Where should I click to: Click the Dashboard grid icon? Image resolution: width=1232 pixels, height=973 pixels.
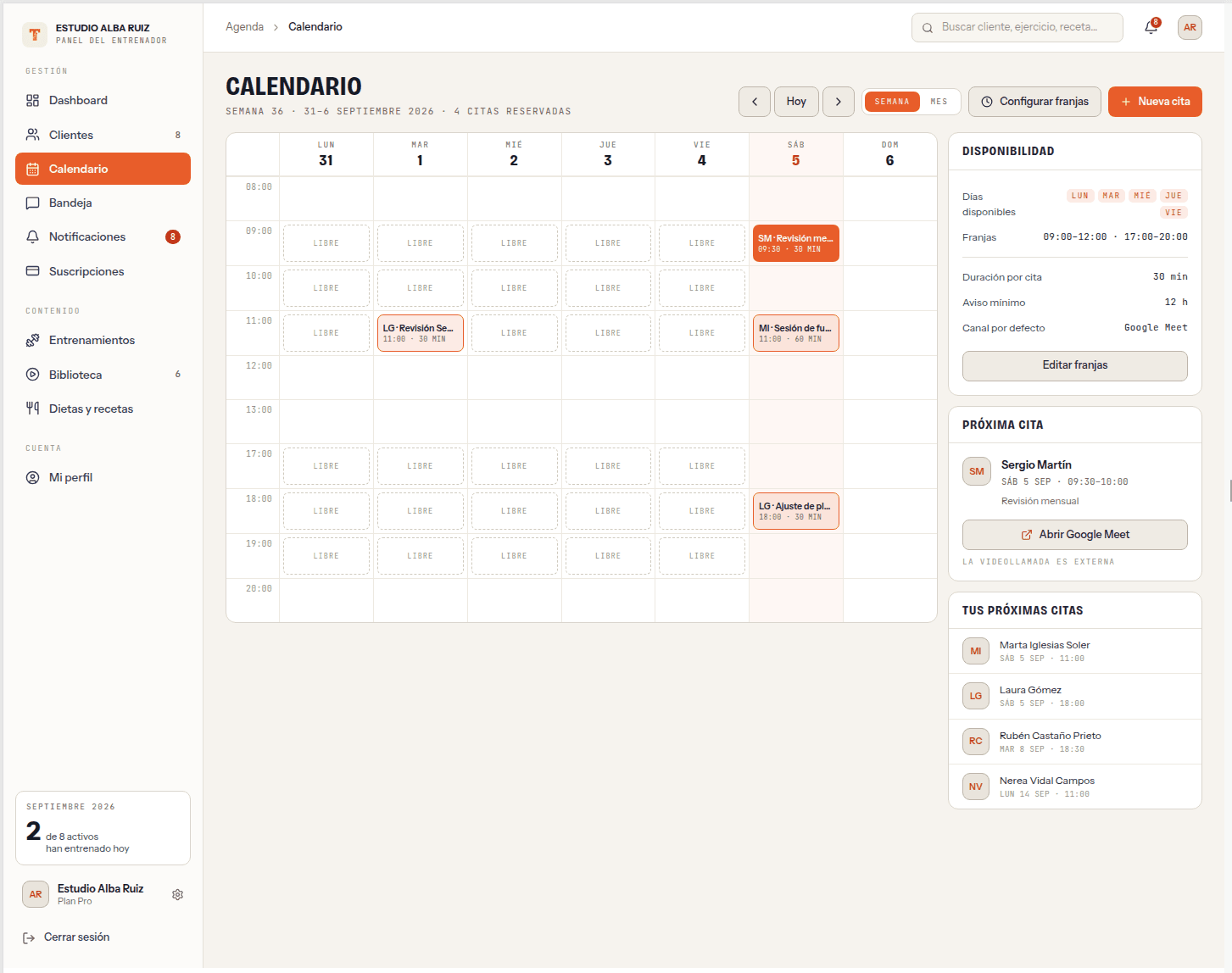pos(32,100)
